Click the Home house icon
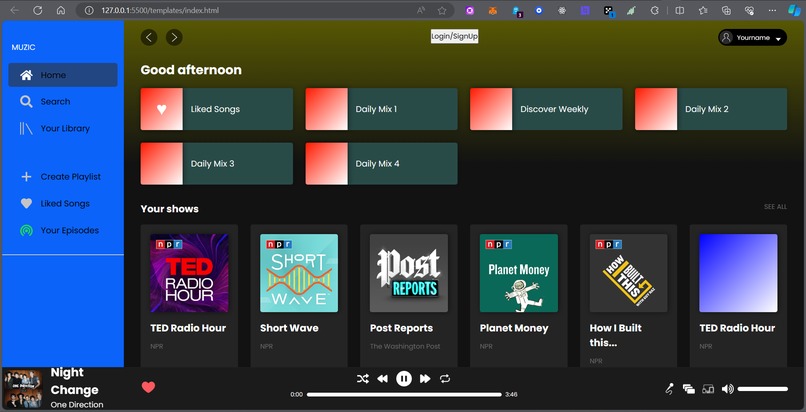This screenshot has width=806, height=412. [26, 75]
